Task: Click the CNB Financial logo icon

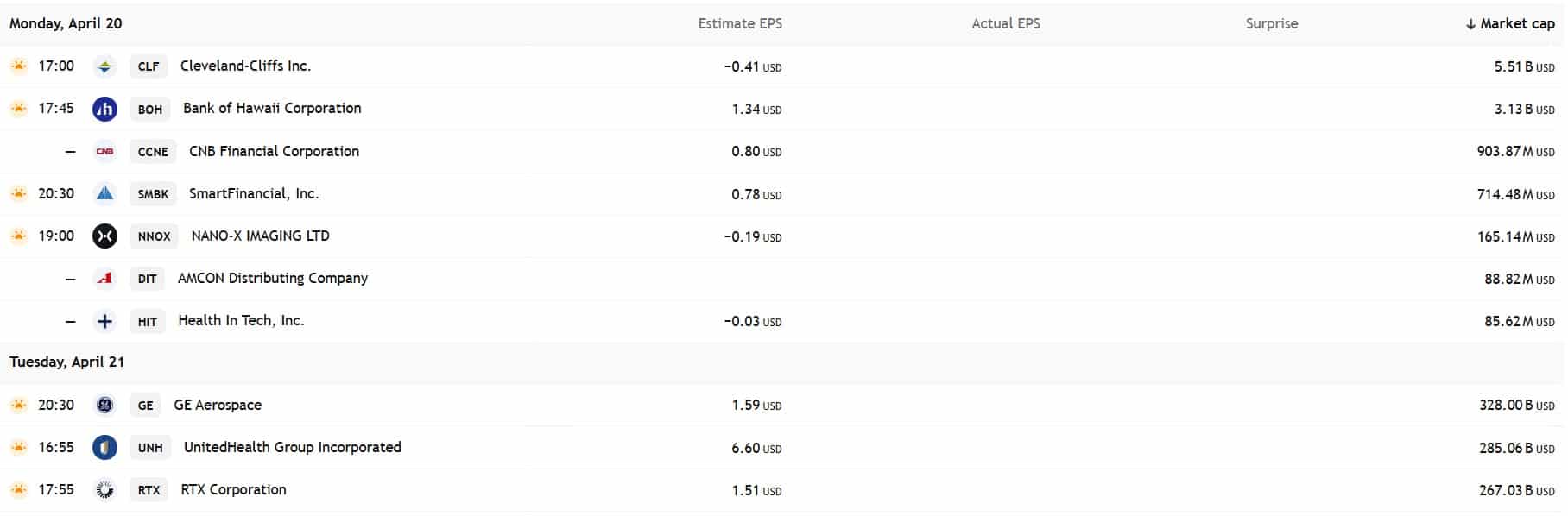Action: click(104, 151)
